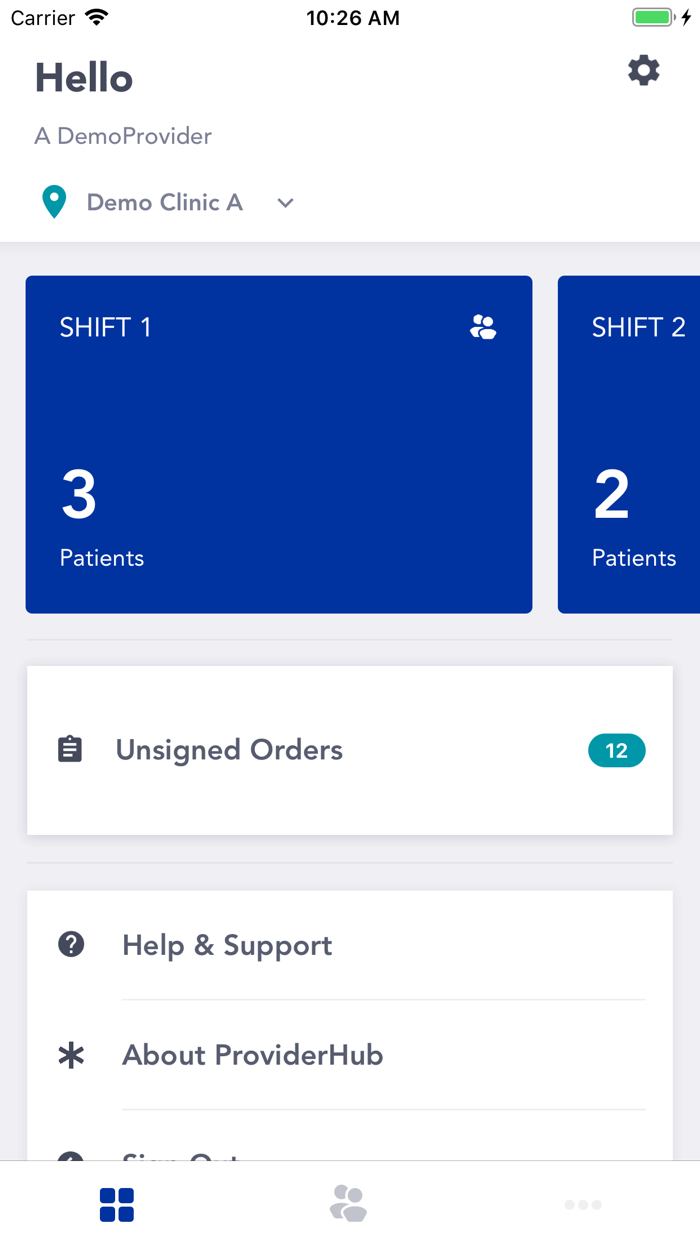This screenshot has height=1244, width=700.
Task: Open the clinic dropdown chevron
Action: tap(285, 203)
